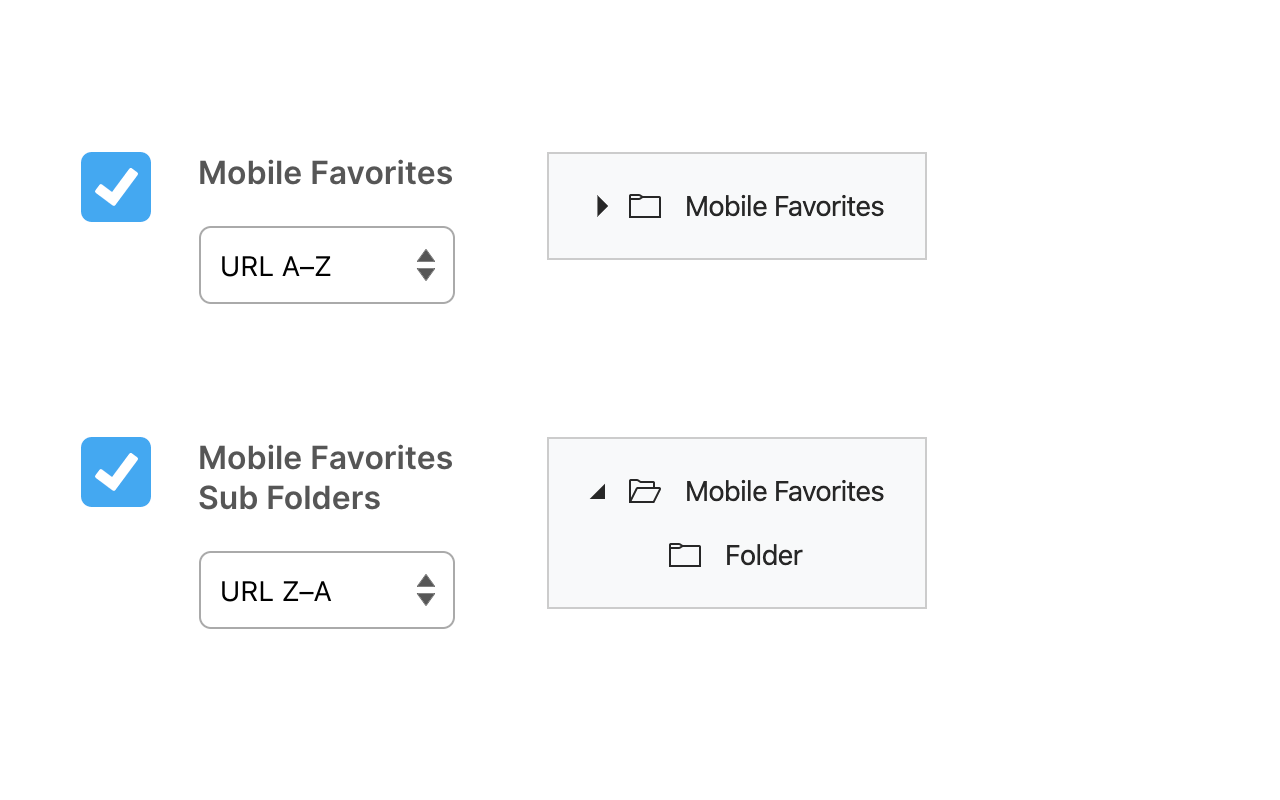Click the open folder icon beside Mobile Favorites
The width and height of the screenshot is (1280, 800).
pyautogui.click(x=645, y=492)
